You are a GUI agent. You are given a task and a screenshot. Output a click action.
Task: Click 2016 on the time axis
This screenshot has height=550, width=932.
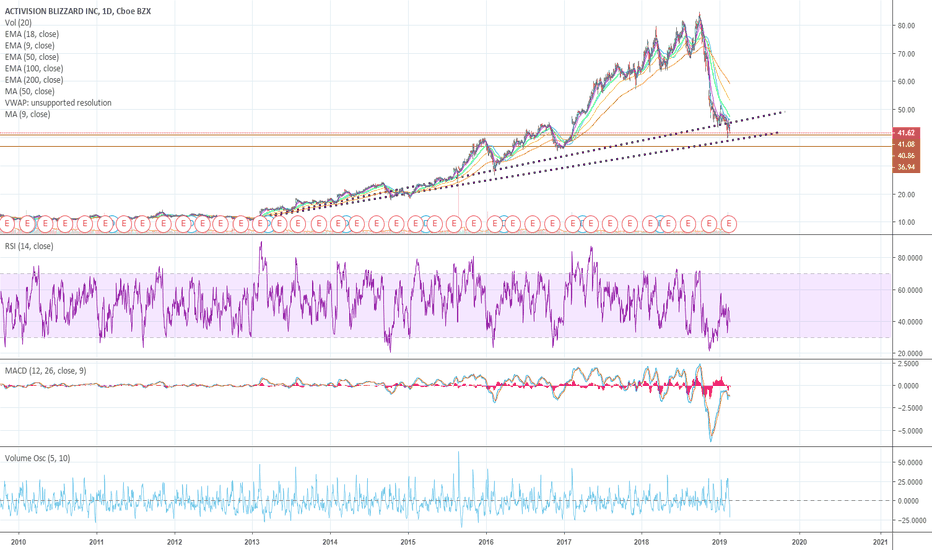click(486, 542)
